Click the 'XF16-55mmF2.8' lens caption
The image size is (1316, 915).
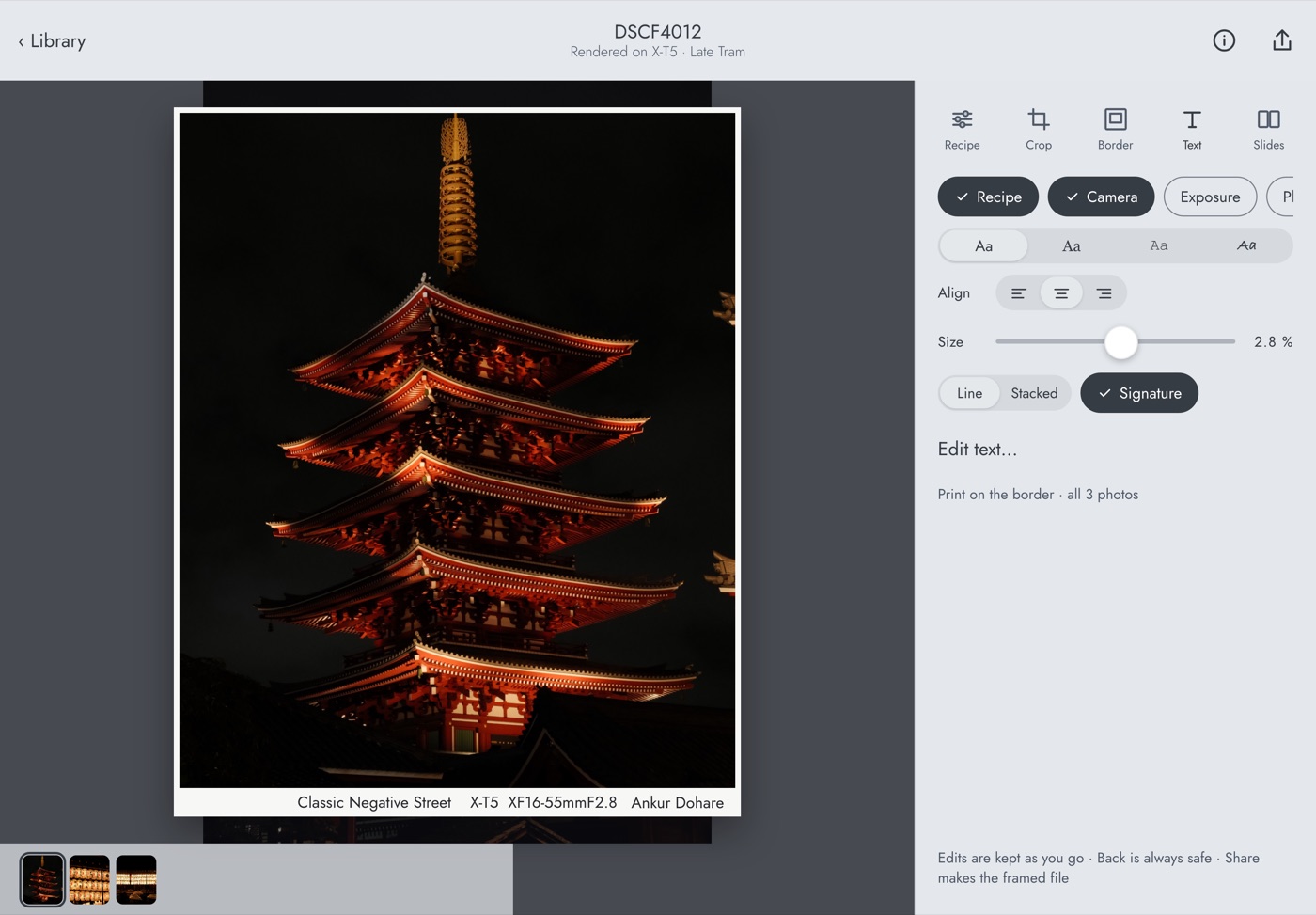pos(562,803)
